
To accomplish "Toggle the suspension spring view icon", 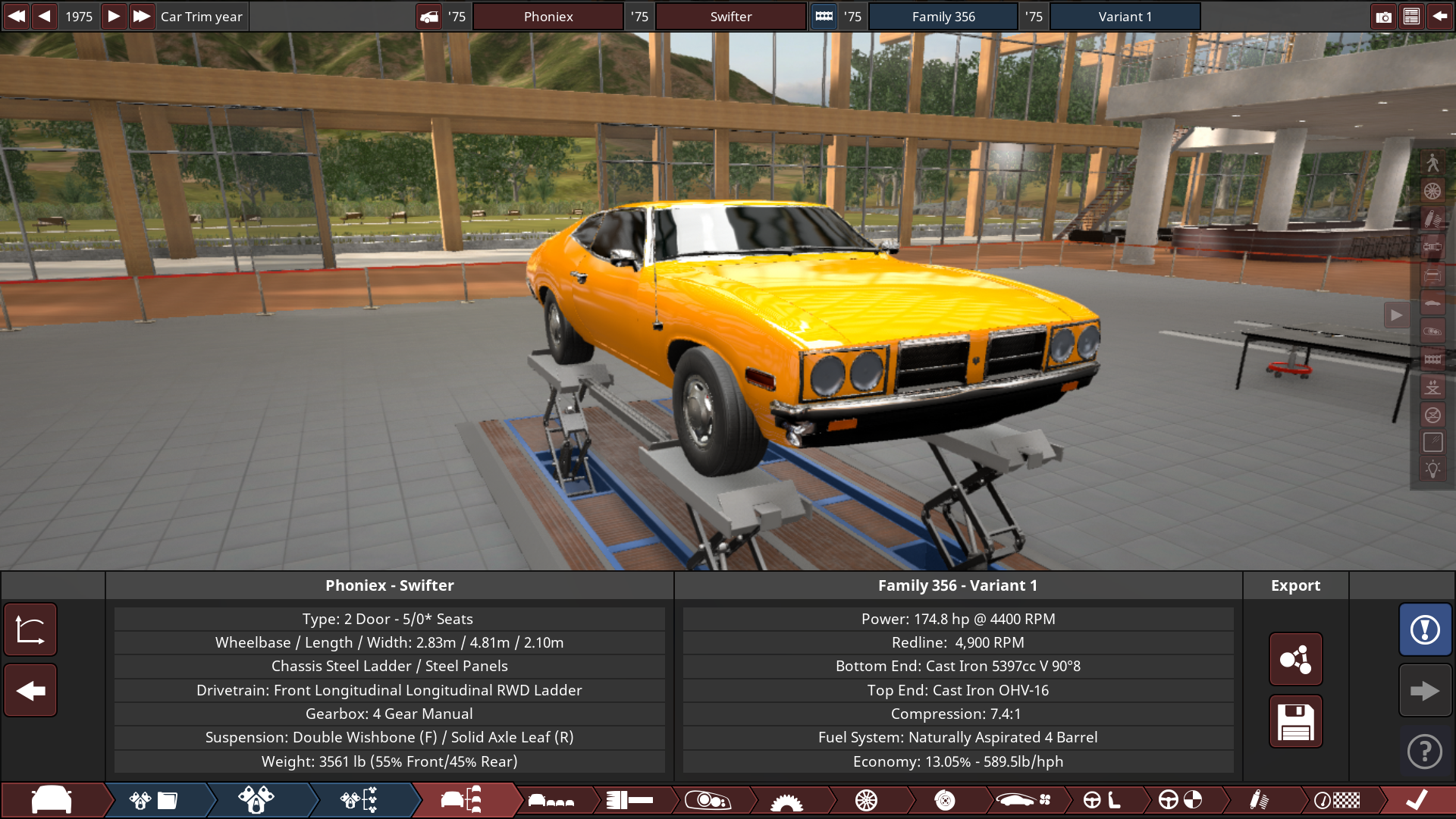I will point(1432,218).
